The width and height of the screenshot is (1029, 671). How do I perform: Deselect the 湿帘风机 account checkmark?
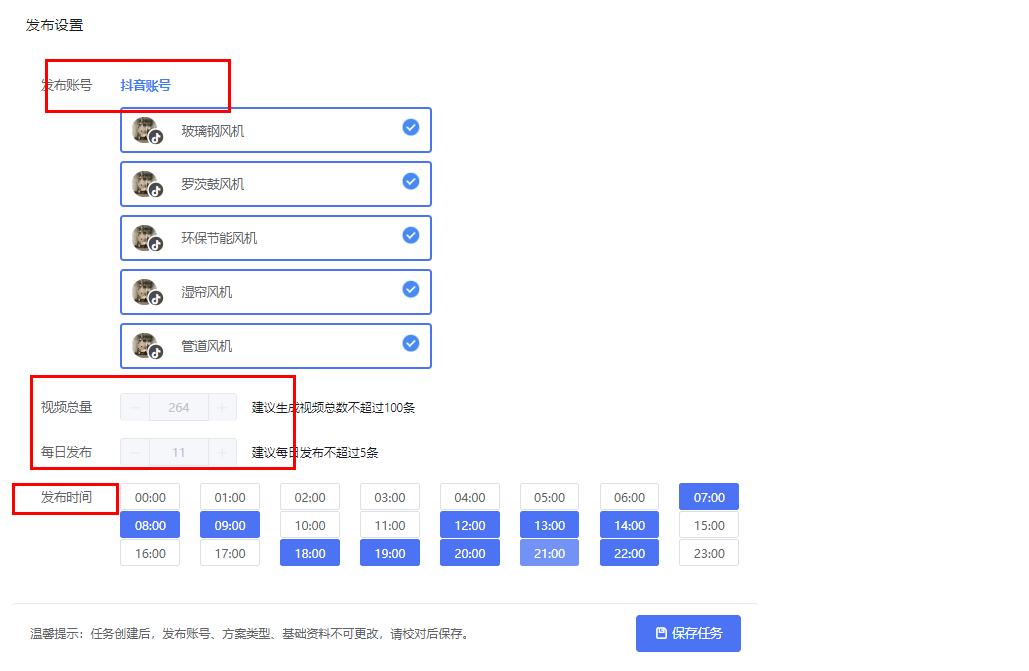pos(410,289)
